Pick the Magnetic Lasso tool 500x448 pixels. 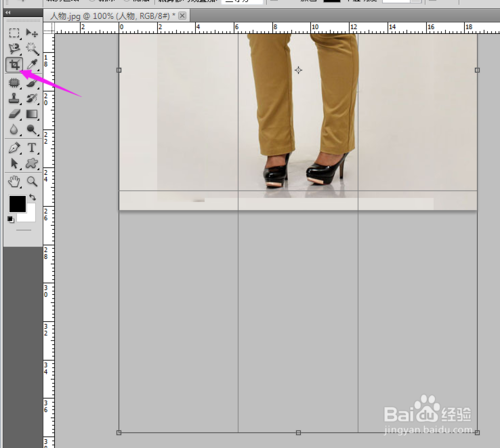click(14, 49)
